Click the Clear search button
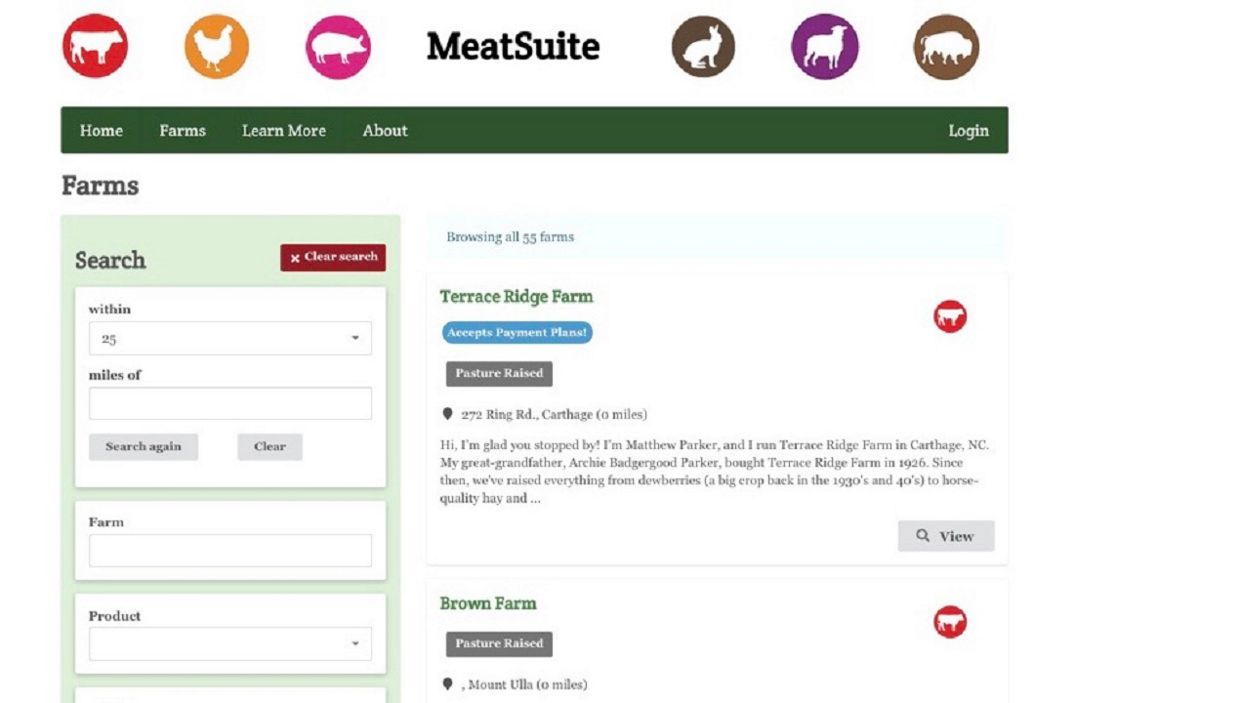1250x703 pixels. coord(333,257)
